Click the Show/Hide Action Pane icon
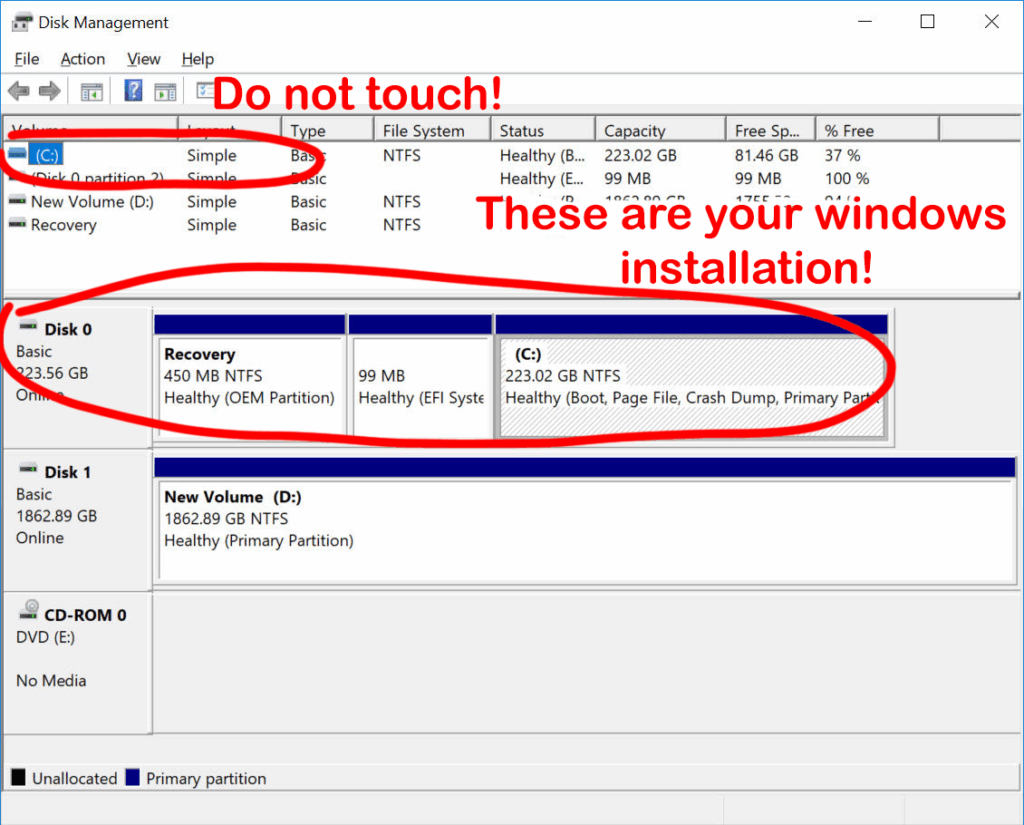 point(165,91)
